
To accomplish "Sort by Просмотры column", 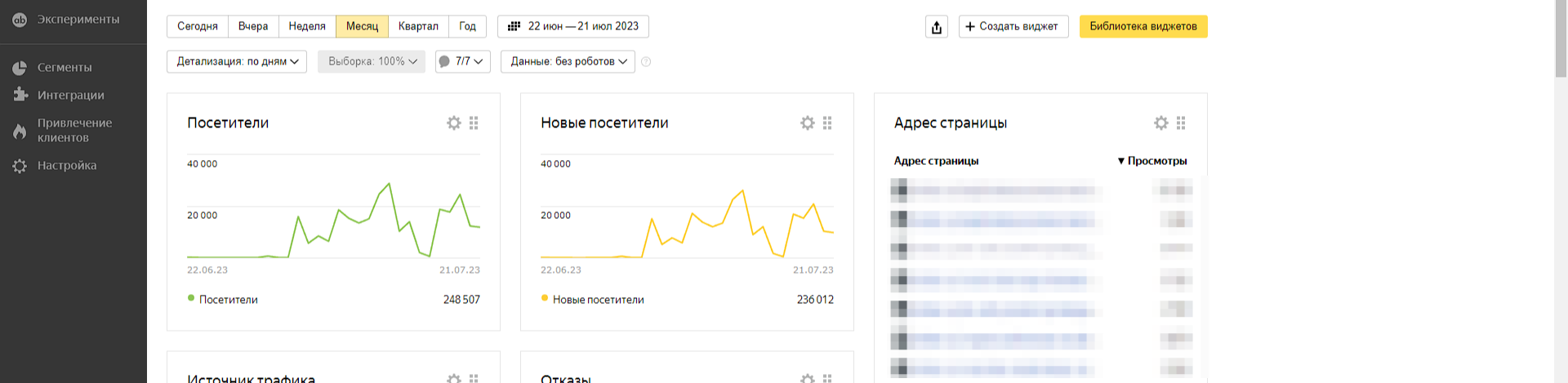I will coord(1152,161).
